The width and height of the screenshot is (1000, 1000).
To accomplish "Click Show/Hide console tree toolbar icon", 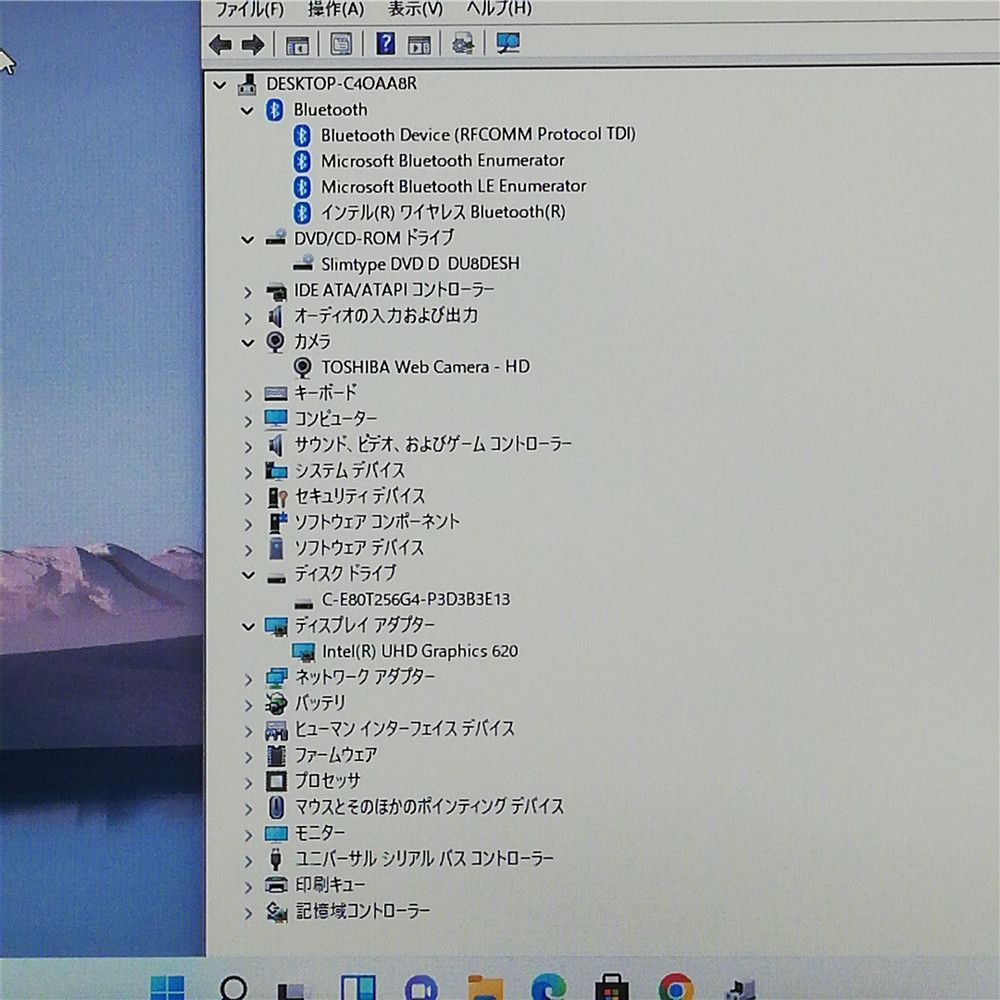I will point(297,44).
